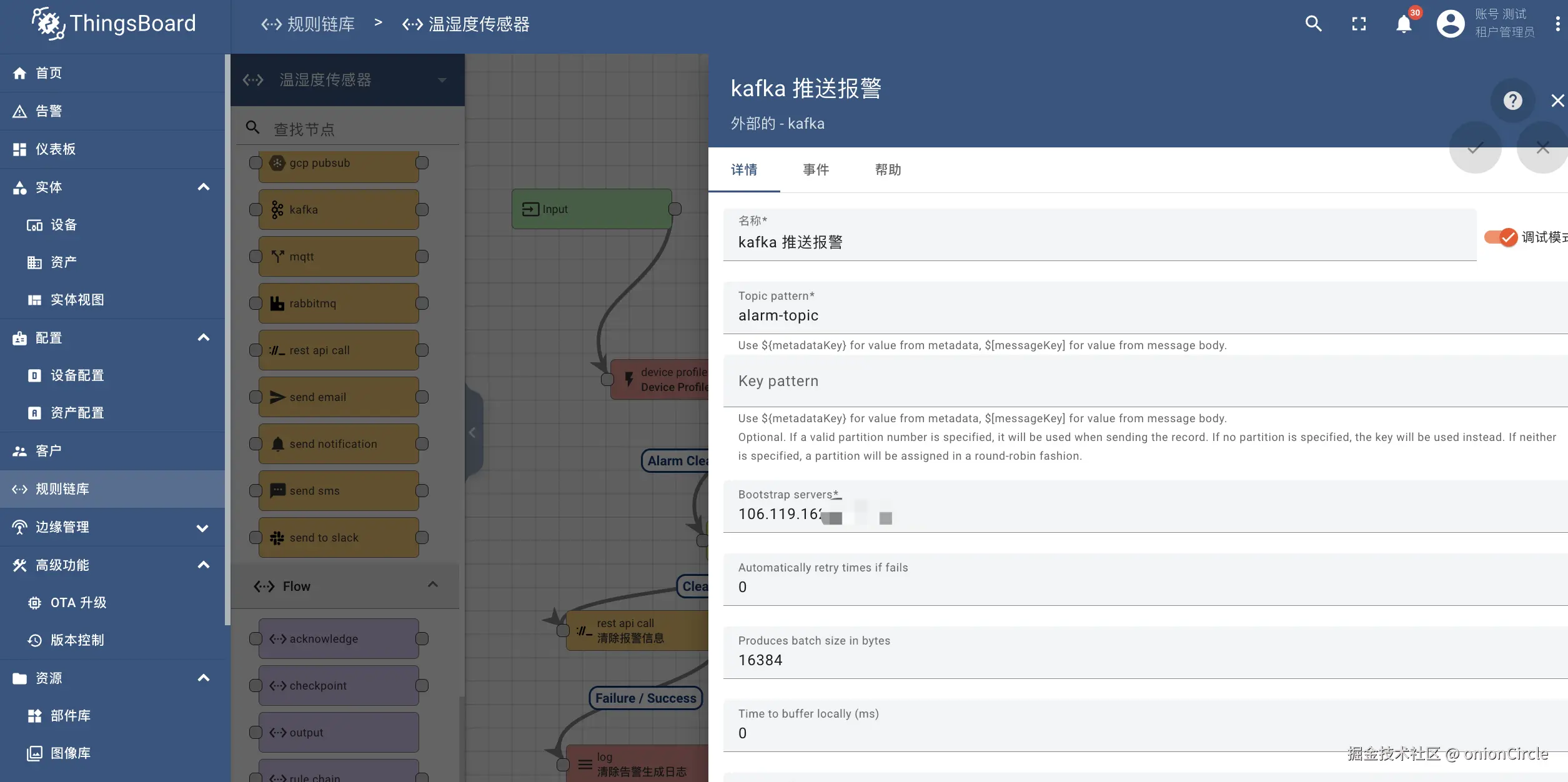
Task: Open the 温湿度传感器 rule chain dropdown
Action: (442, 80)
